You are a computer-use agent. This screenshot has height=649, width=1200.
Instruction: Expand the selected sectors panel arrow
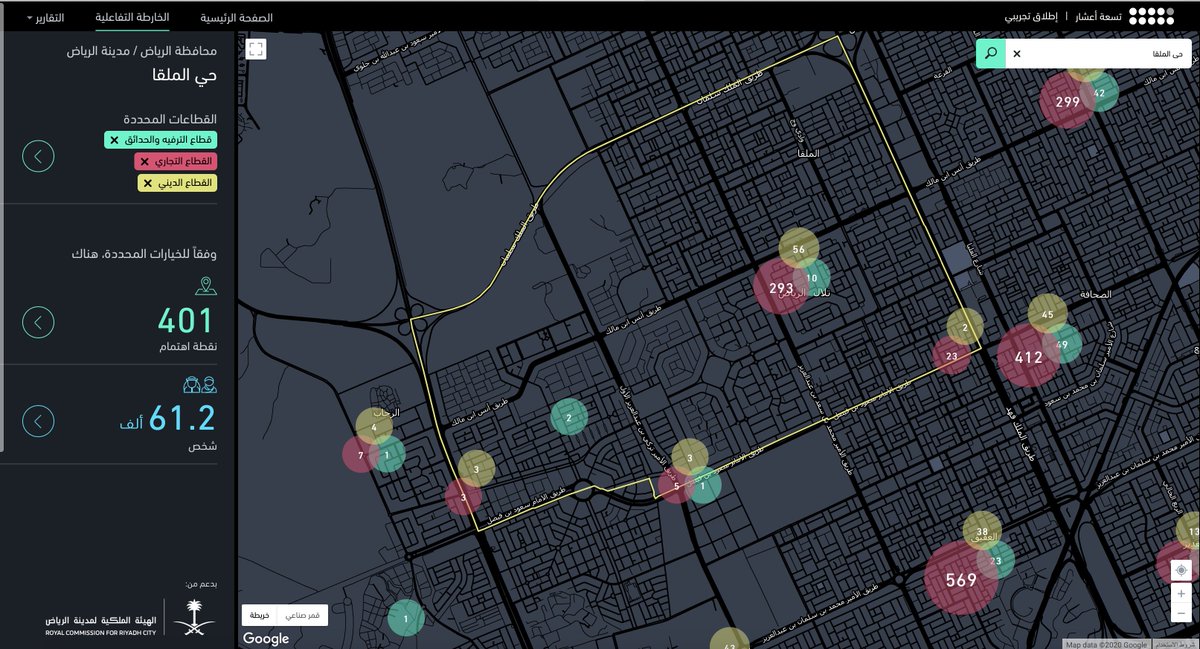(x=38, y=156)
